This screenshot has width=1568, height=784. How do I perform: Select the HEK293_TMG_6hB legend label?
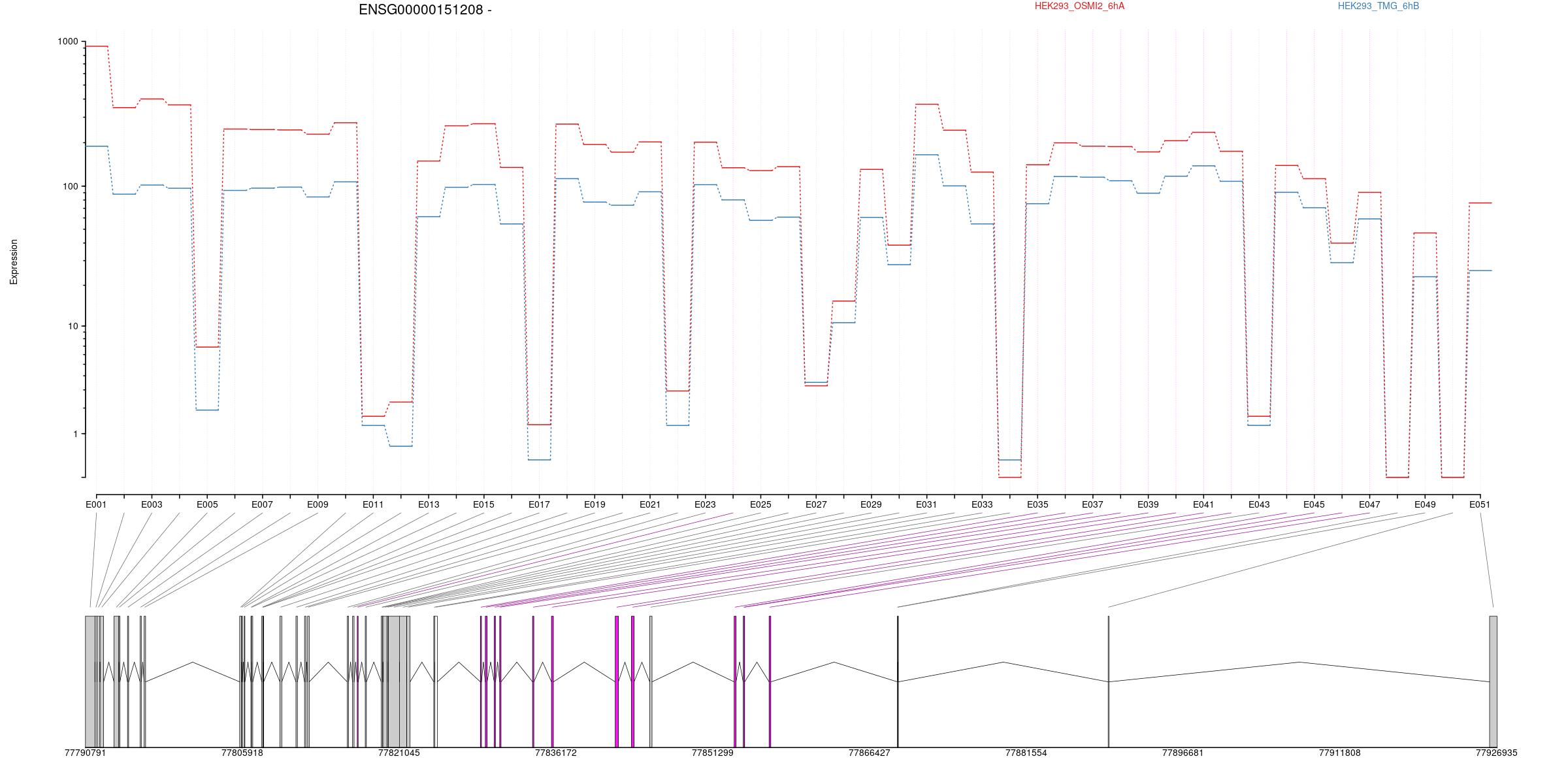[1379, 6]
